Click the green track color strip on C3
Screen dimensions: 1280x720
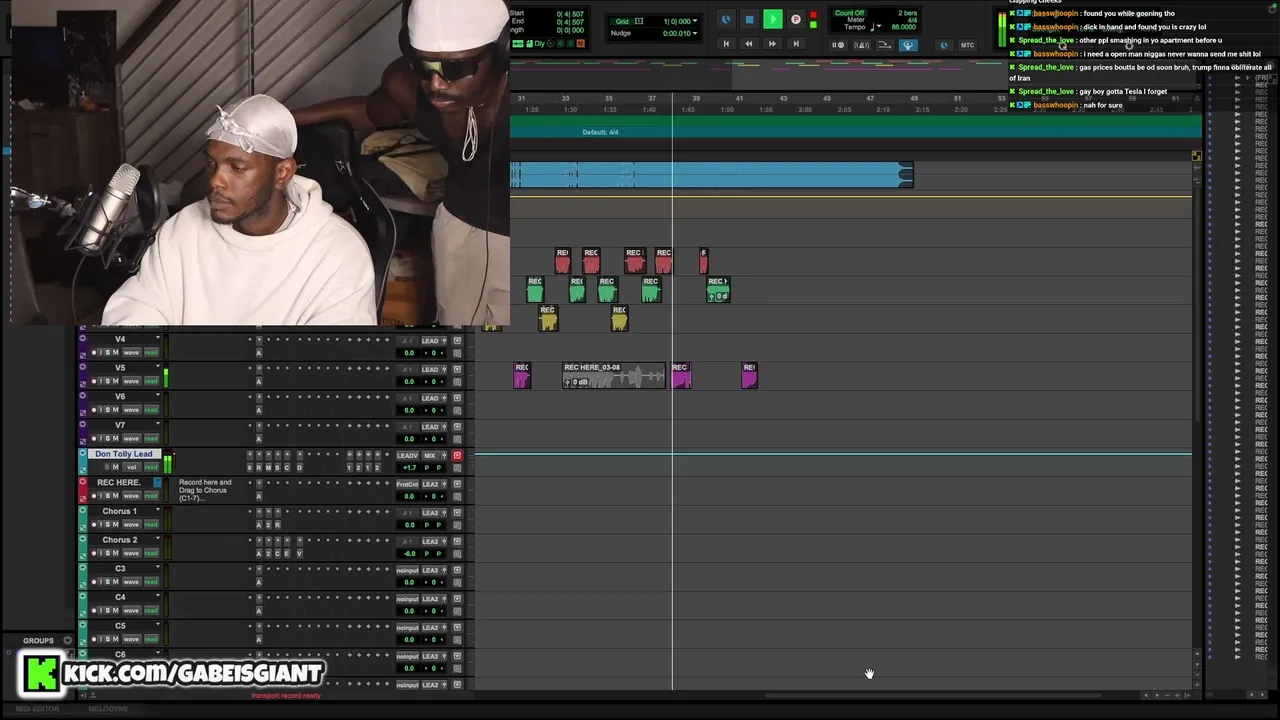83,576
